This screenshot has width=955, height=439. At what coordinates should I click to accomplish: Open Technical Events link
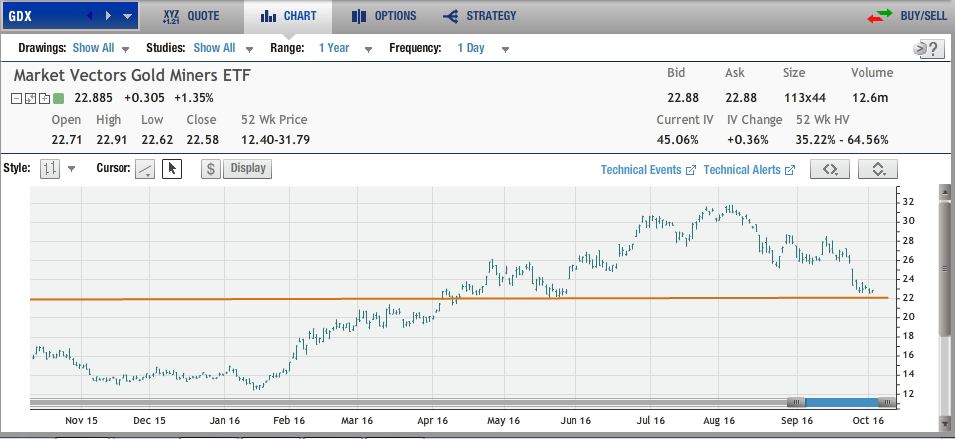tap(648, 170)
